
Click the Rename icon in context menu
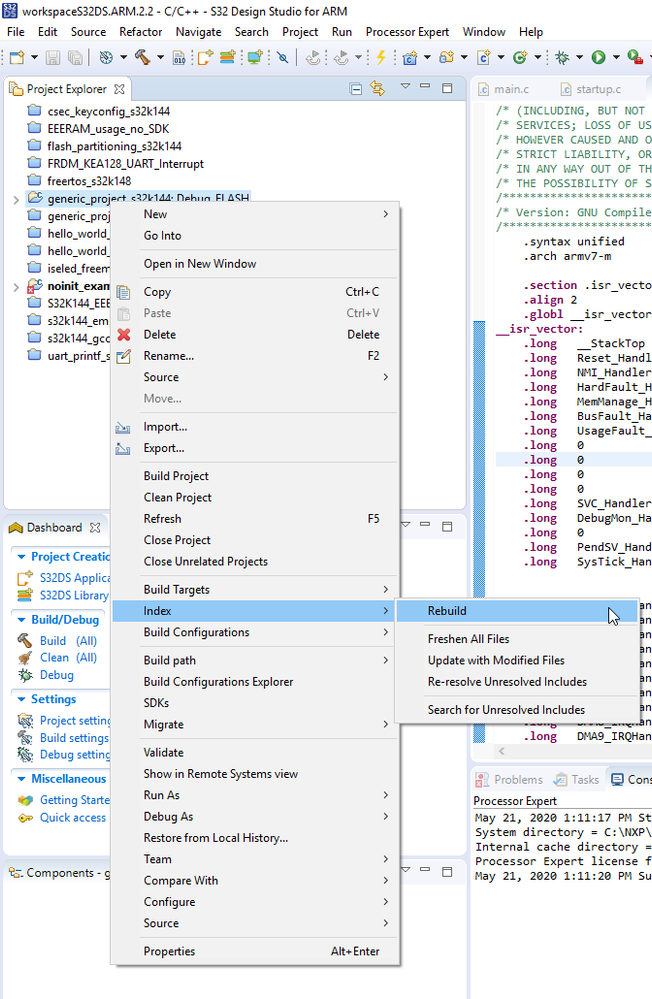124,356
